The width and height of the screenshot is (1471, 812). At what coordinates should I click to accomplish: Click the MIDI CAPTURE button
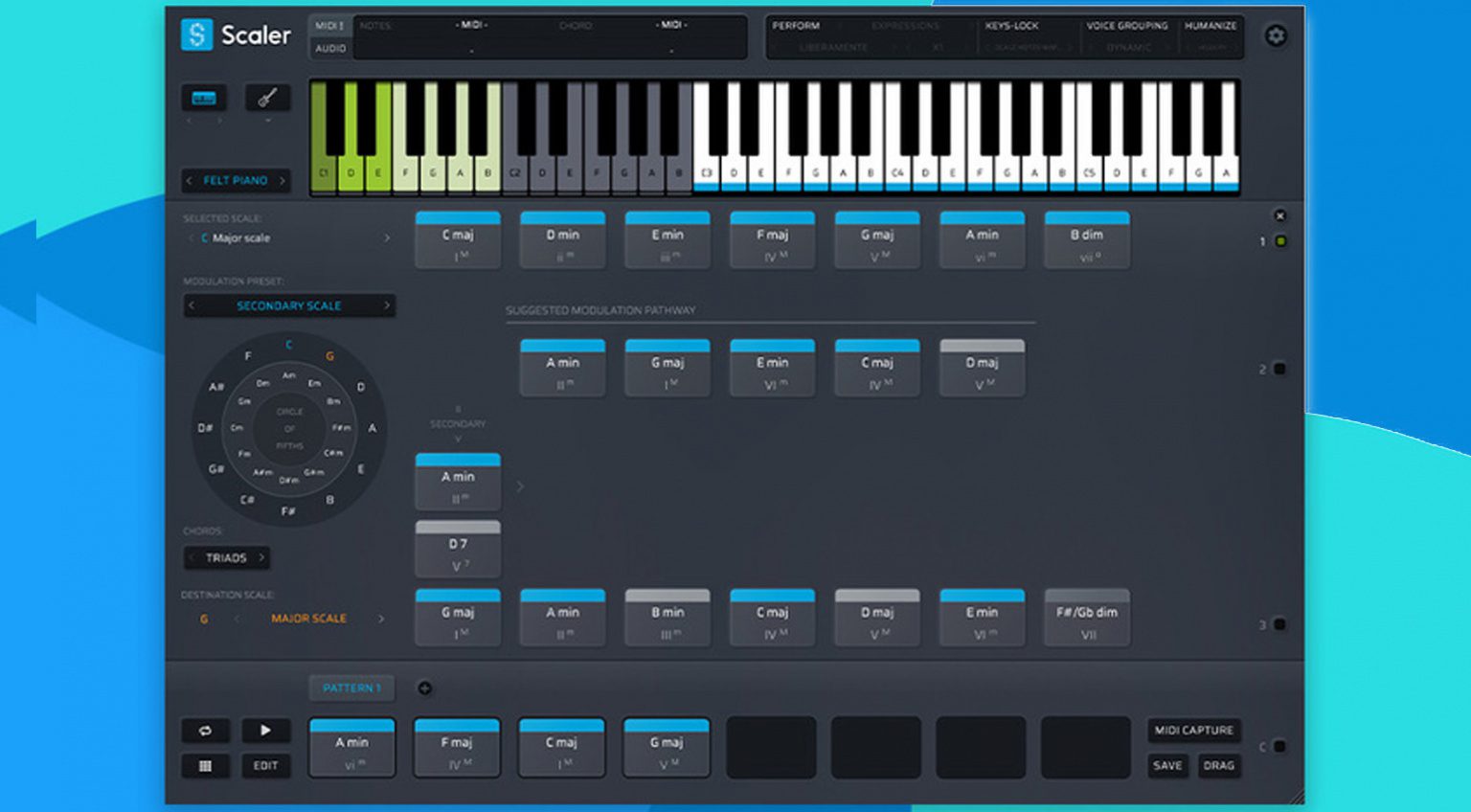(x=1193, y=731)
